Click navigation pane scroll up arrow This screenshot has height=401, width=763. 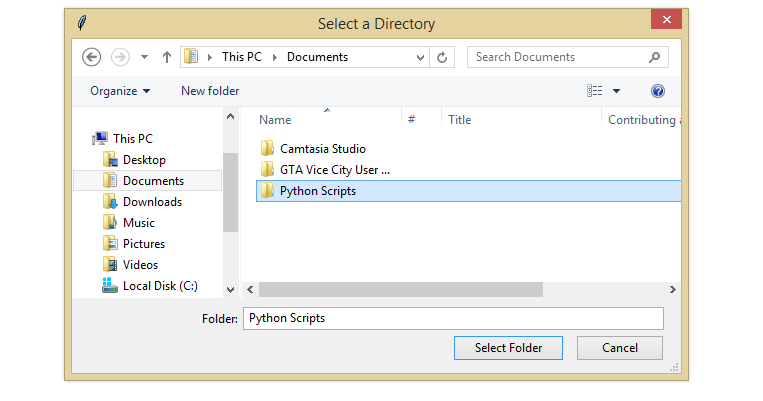coord(231,116)
